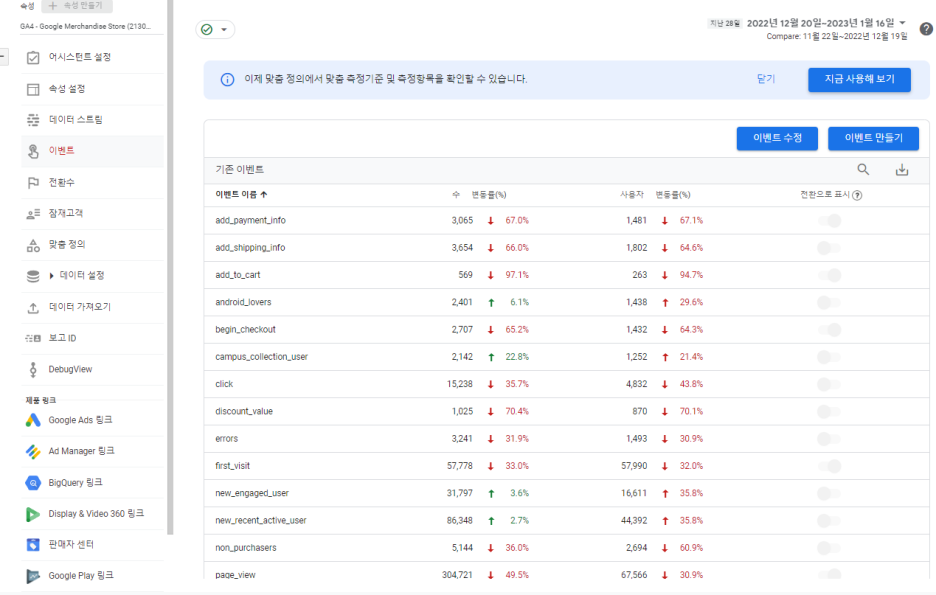This screenshot has width=936, height=595.
Task: Toggle conversion for begin_checkout
Action: 829,329
